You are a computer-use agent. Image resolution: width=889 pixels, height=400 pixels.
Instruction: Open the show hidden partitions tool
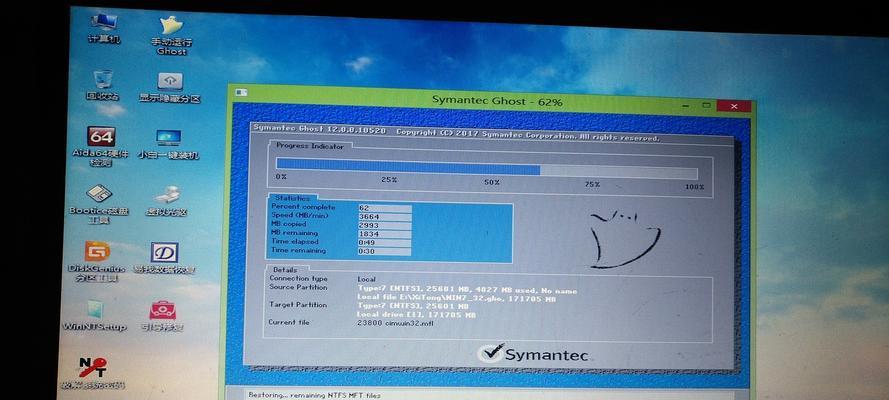[x=170, y=83]
